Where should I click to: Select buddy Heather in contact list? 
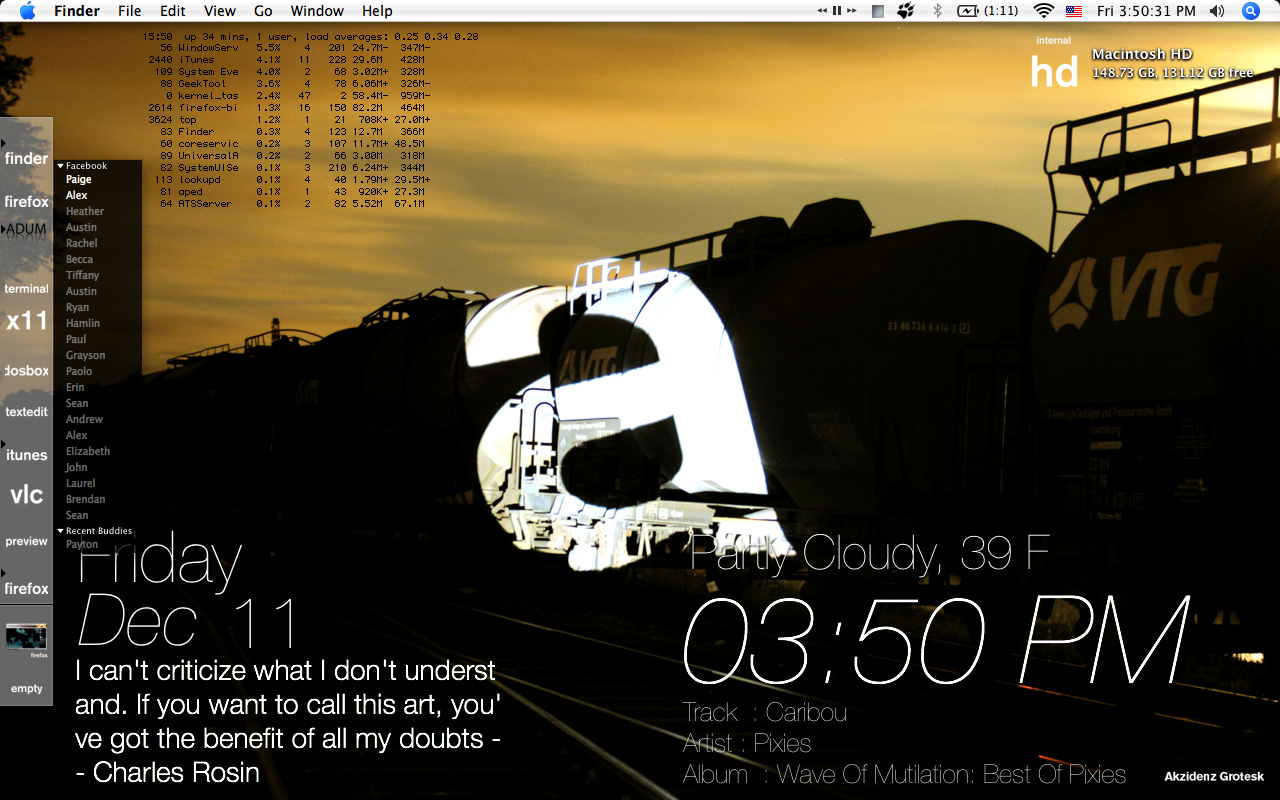[x=85, y=212]
